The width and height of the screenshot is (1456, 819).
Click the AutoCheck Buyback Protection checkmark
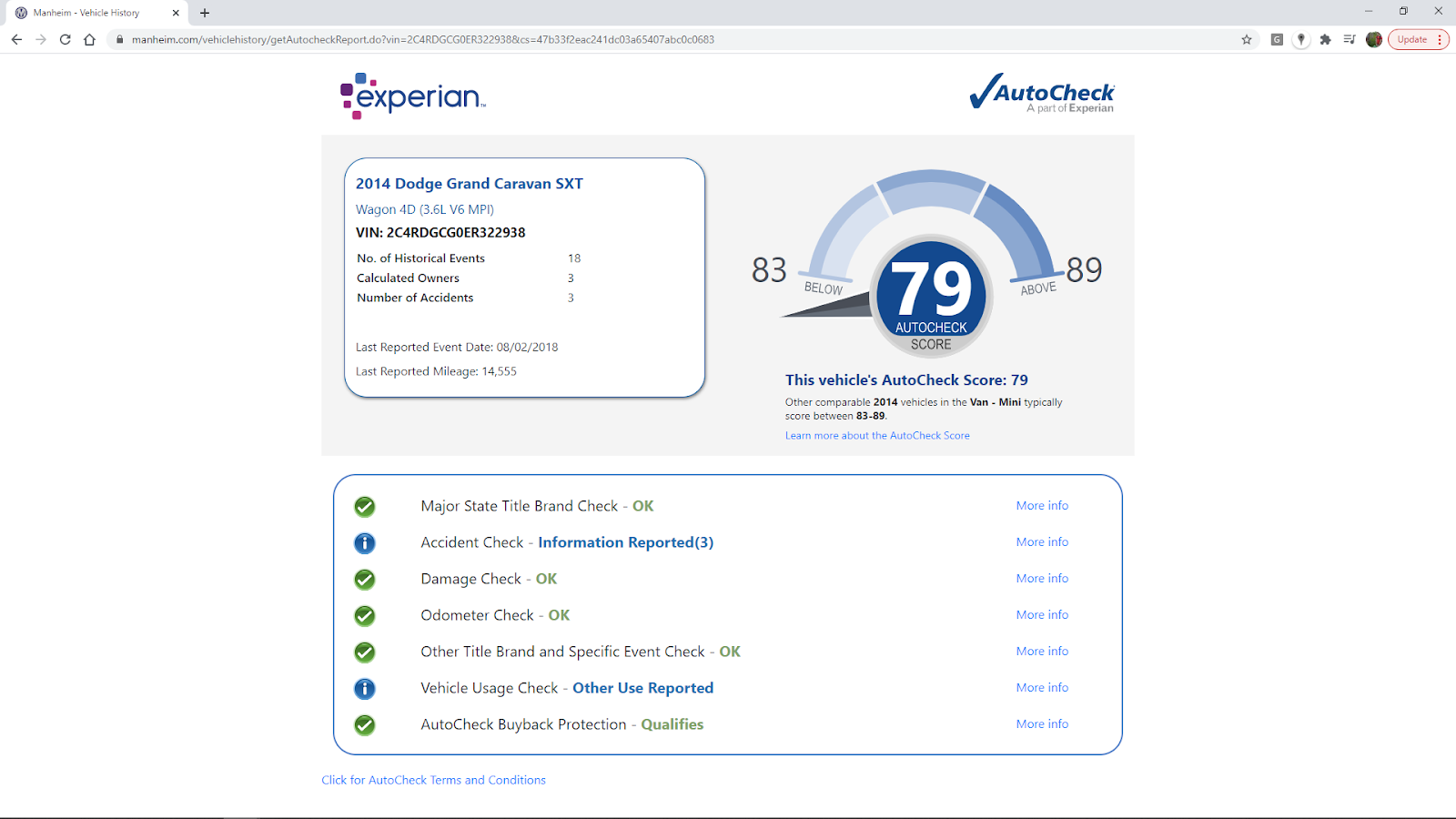(x=365, y=724)
